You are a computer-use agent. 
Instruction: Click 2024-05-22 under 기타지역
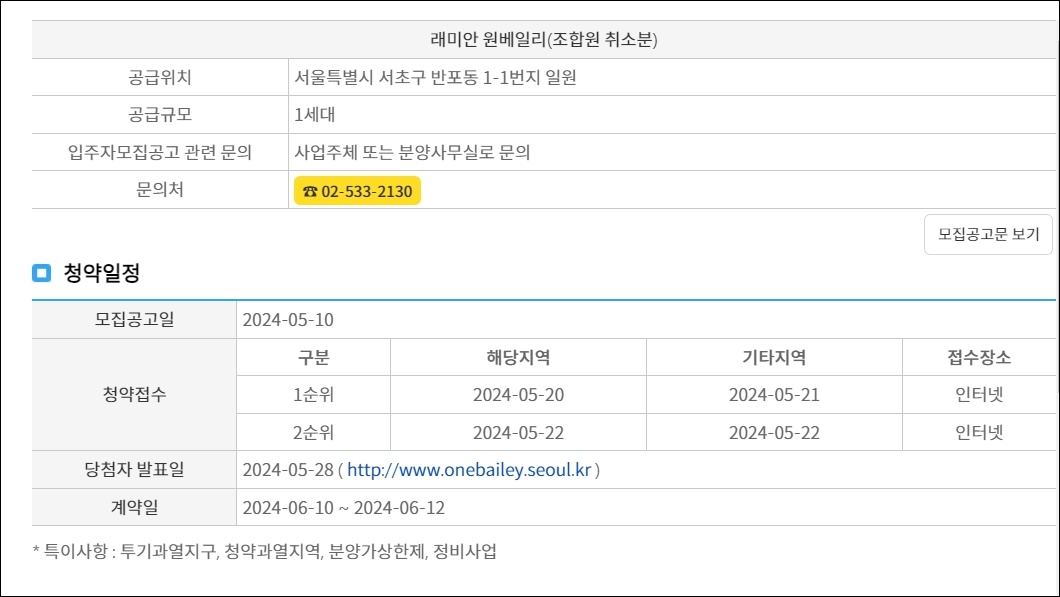[775, 433]
